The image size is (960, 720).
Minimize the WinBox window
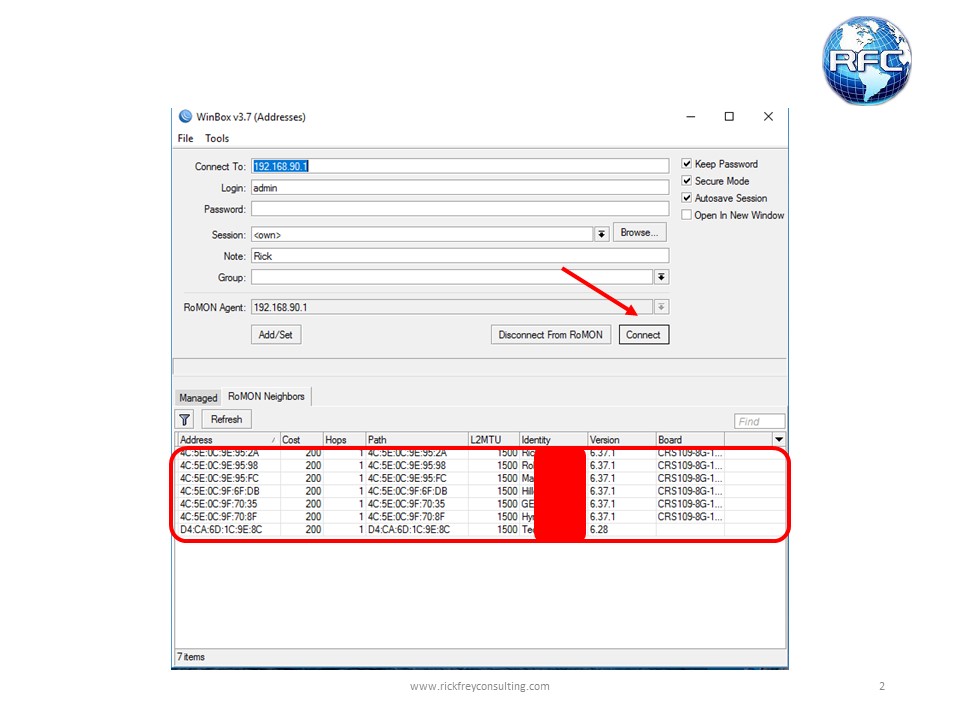691,116
